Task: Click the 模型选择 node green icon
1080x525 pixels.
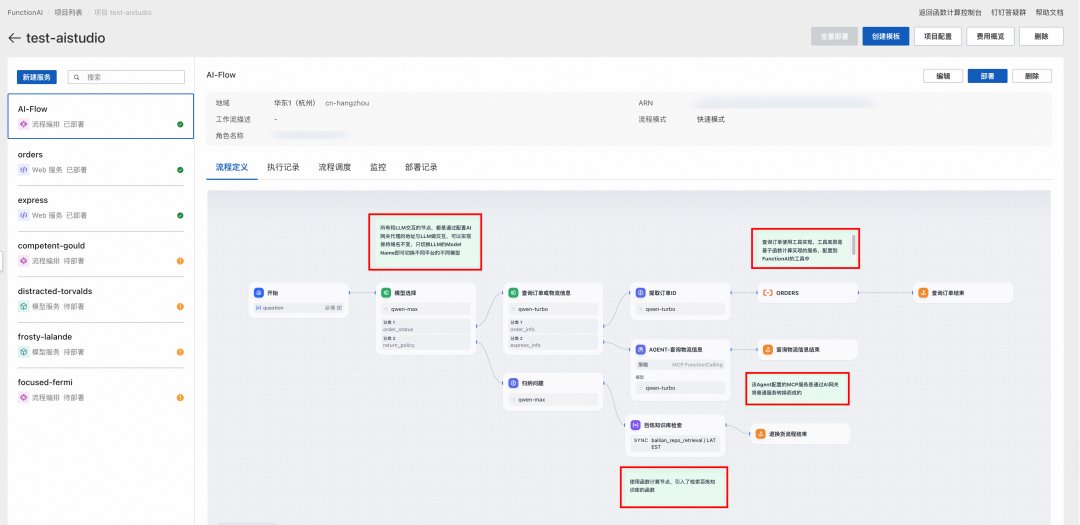Action: (x=386, y=293)
